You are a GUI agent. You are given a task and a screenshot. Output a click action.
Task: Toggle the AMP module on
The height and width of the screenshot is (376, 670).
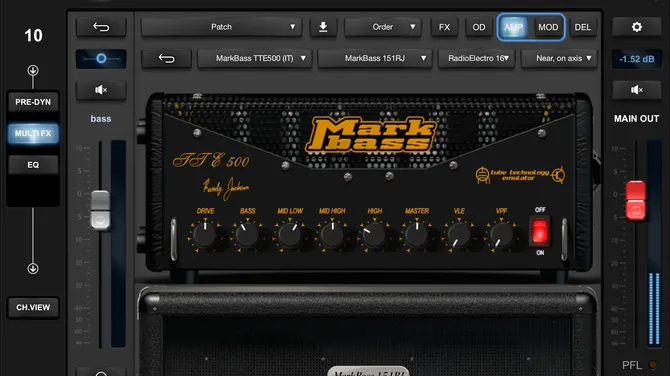(x=514, y=27)
